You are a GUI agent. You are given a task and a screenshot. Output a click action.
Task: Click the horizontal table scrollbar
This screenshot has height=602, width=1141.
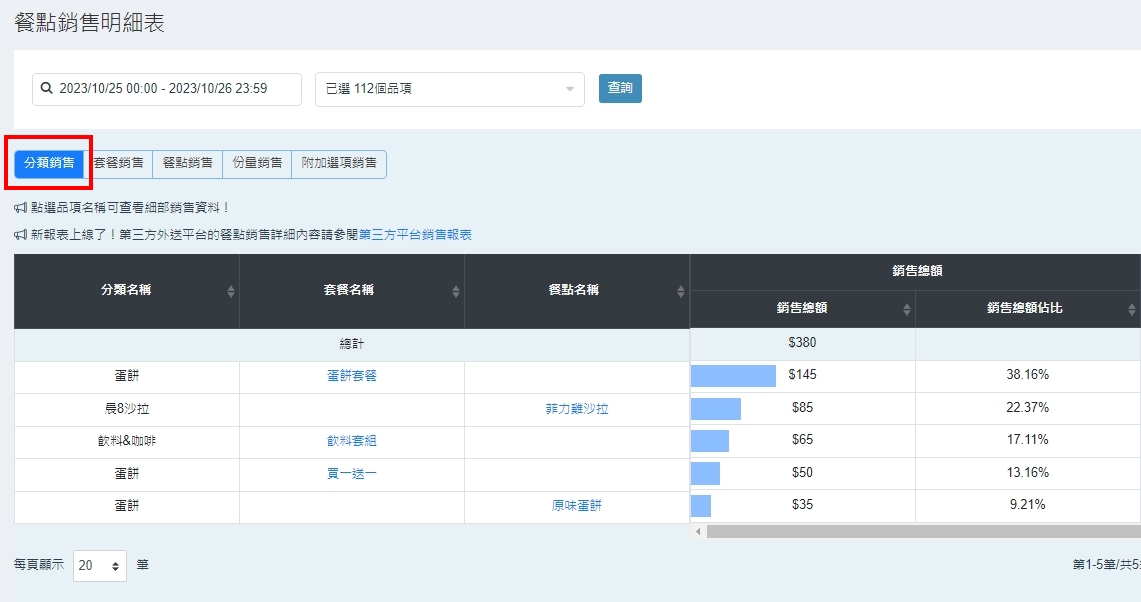920,532
